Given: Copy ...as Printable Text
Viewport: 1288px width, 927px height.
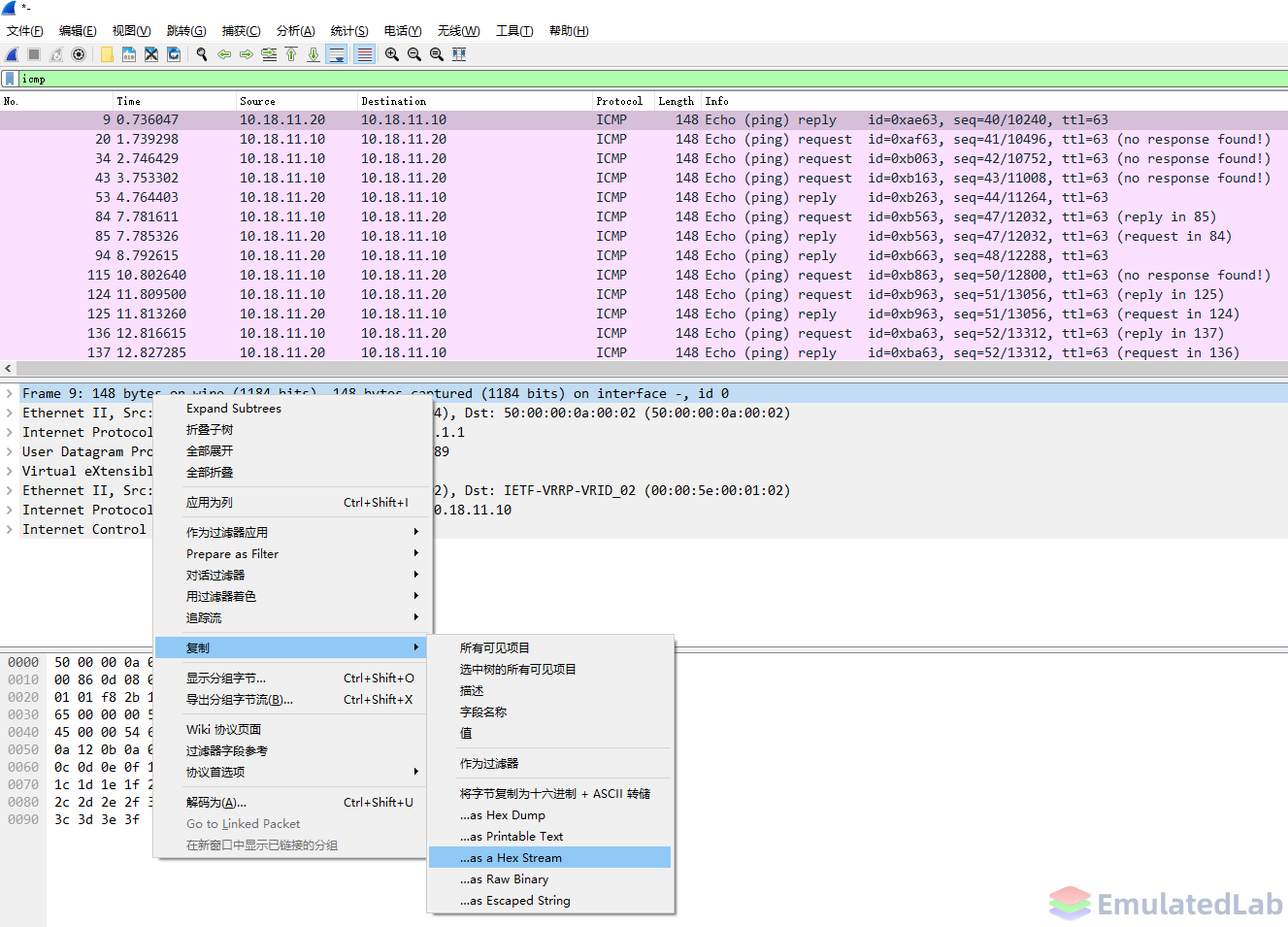Looking at the screenshot, I should (549, 836).
